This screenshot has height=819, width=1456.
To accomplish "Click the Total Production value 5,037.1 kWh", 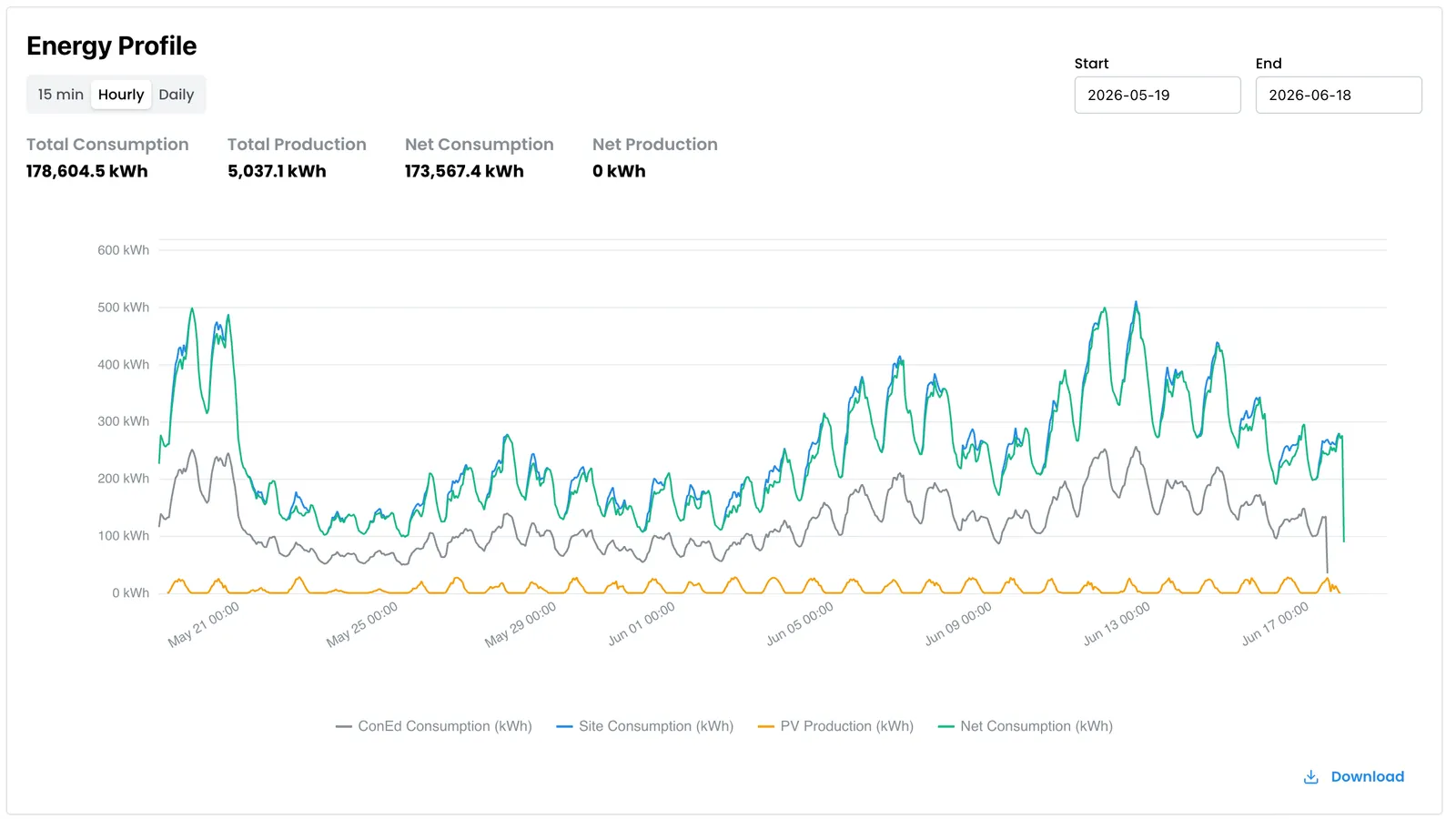I will (x=277, y=171).
